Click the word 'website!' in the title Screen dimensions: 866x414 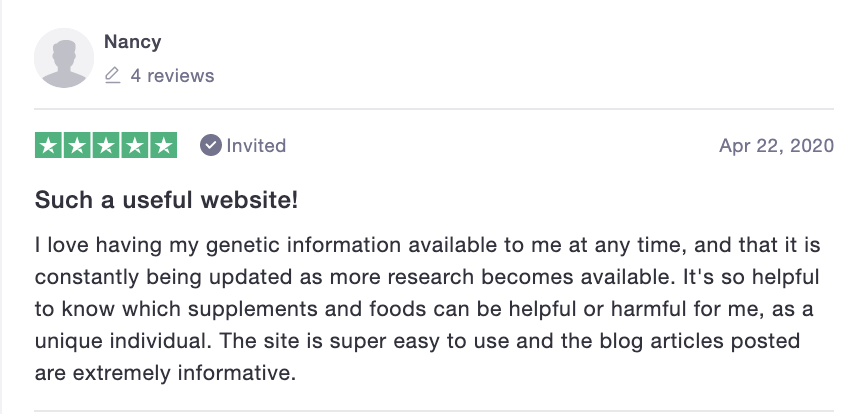tap(257, 200)
